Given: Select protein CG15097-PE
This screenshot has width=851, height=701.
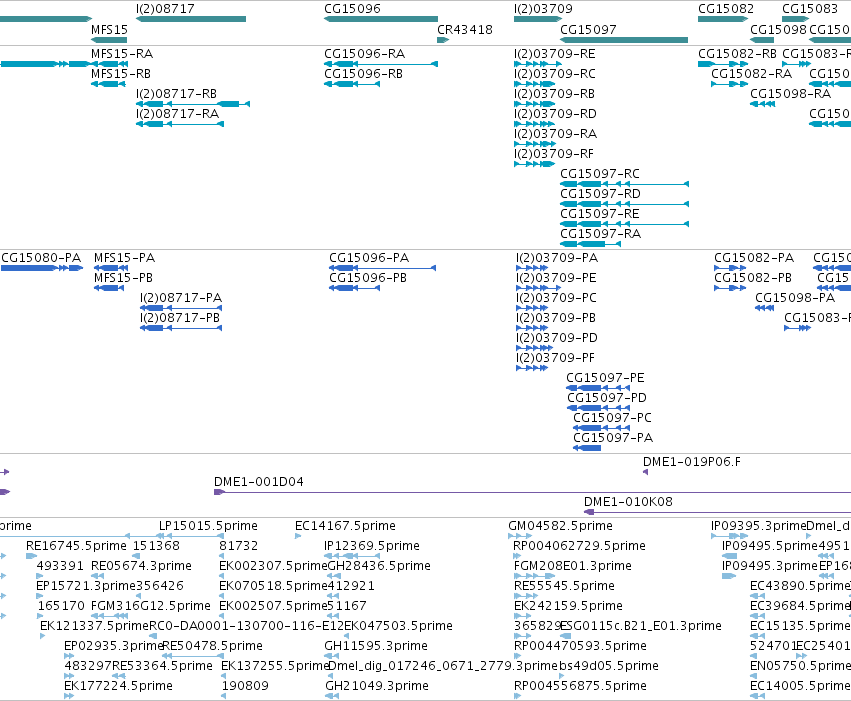Looking at the screenshot, I should point(598,388).
